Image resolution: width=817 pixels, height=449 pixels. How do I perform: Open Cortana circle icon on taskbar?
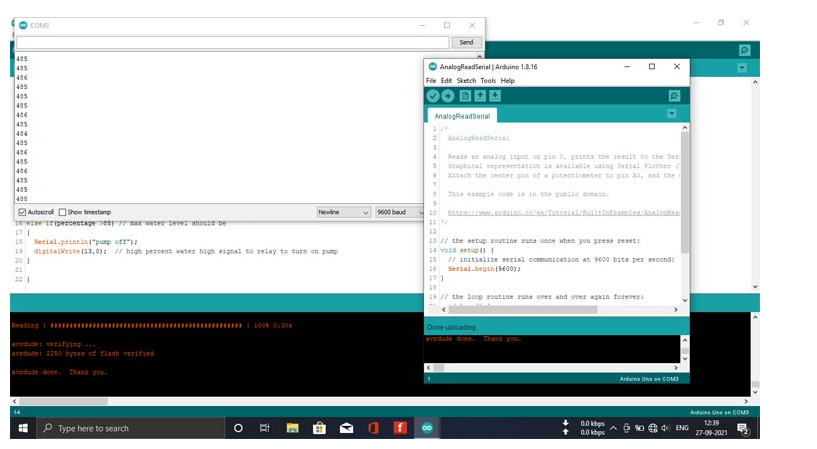point(238,428)
